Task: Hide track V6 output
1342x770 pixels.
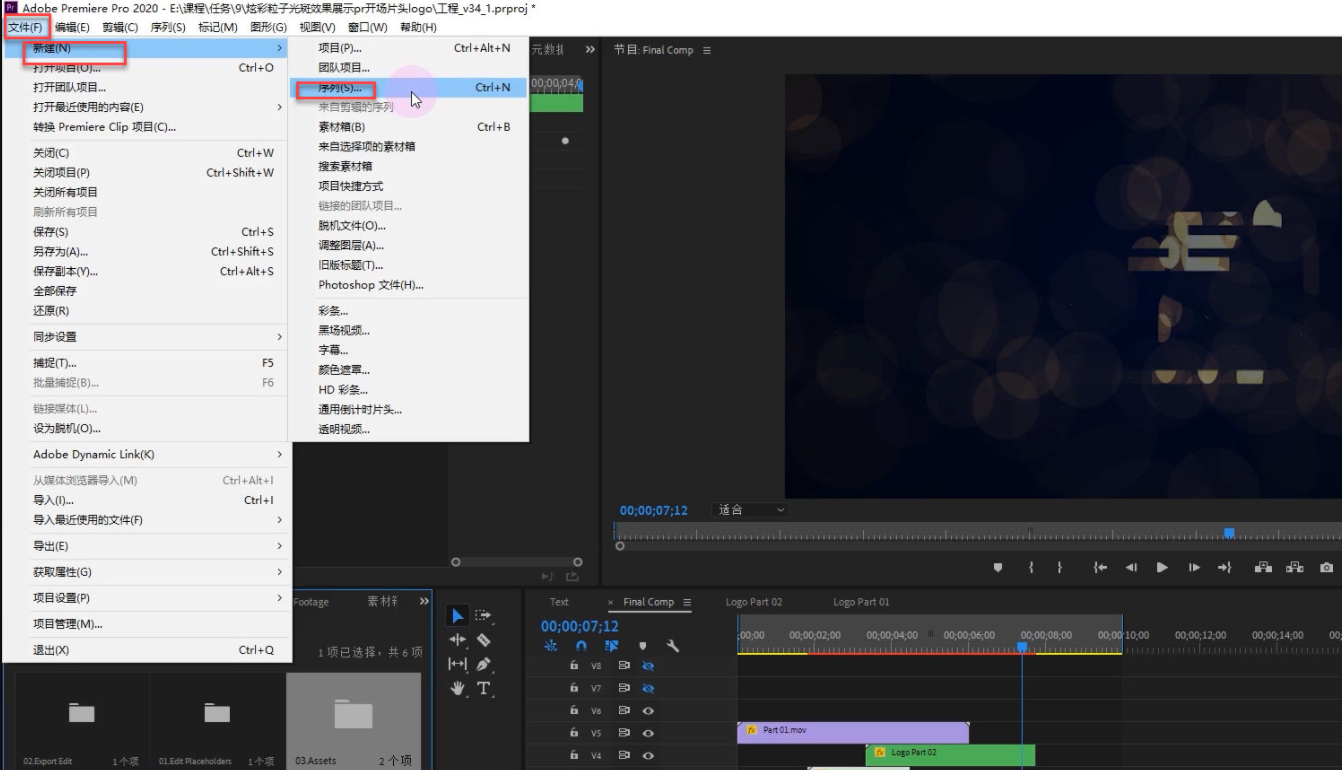Action: (648, 710)
